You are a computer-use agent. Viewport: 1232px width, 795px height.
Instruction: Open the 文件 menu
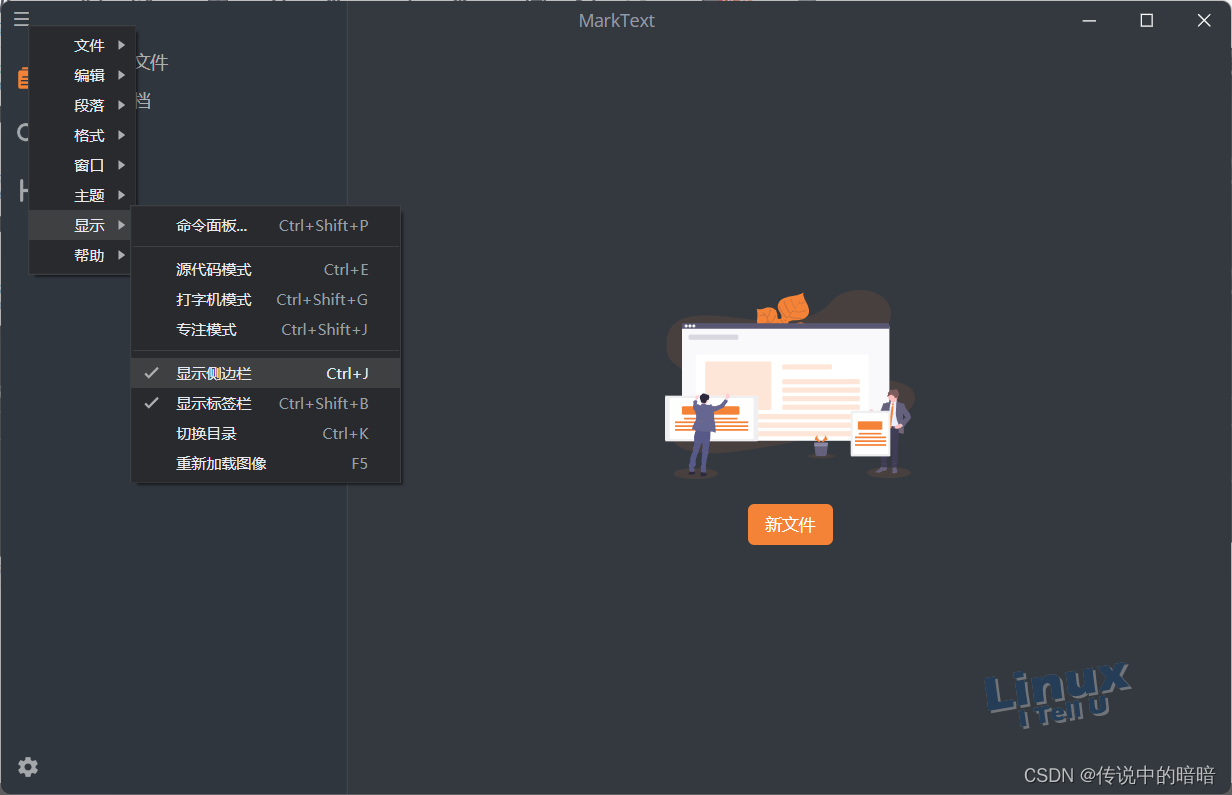[x=83, y=45]
